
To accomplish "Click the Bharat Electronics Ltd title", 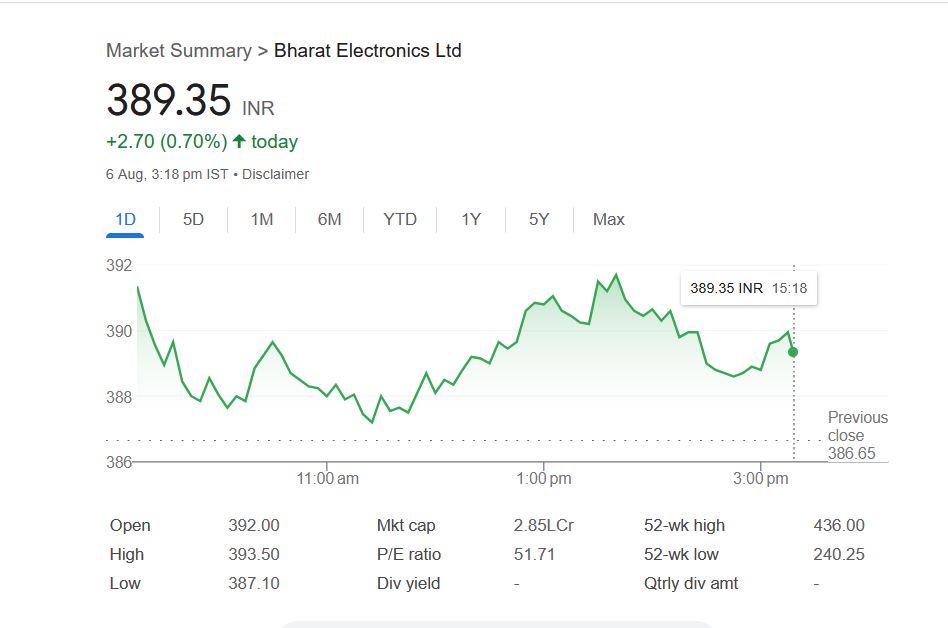I will (368, 51).
